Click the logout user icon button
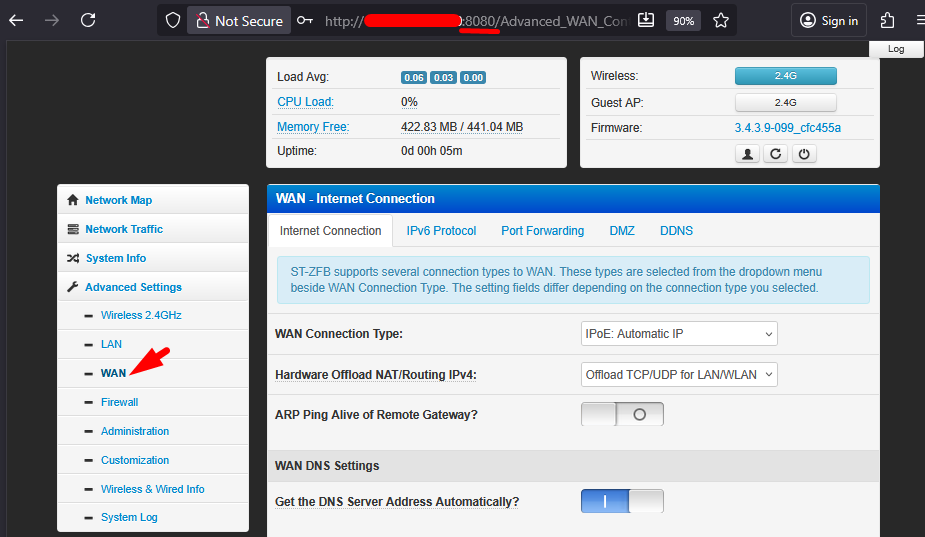Image resolution: width=925 pixels, height=537 pixels. pos(747,154)
